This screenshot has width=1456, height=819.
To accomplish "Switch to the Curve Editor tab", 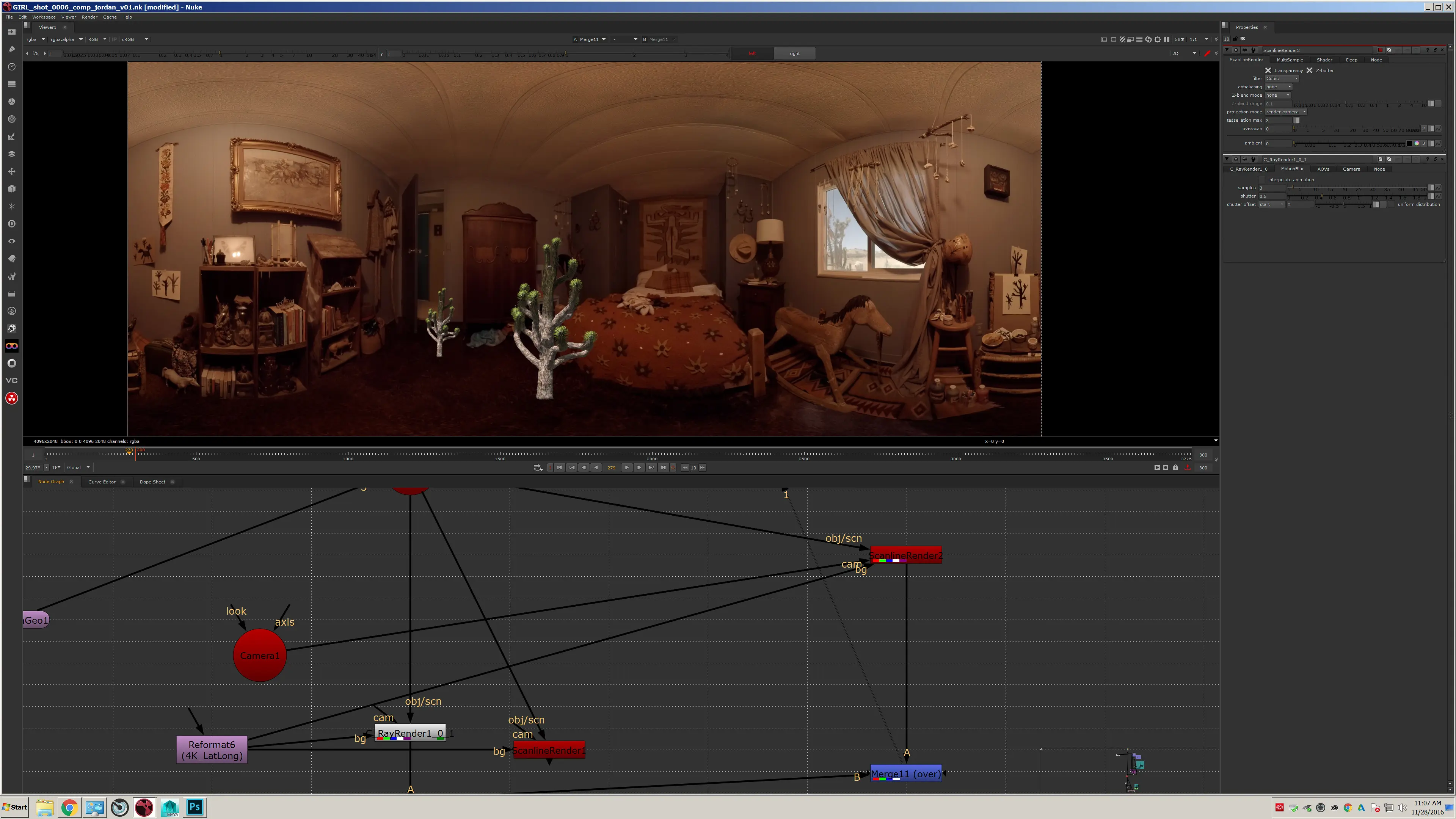I will click(102, 482).
